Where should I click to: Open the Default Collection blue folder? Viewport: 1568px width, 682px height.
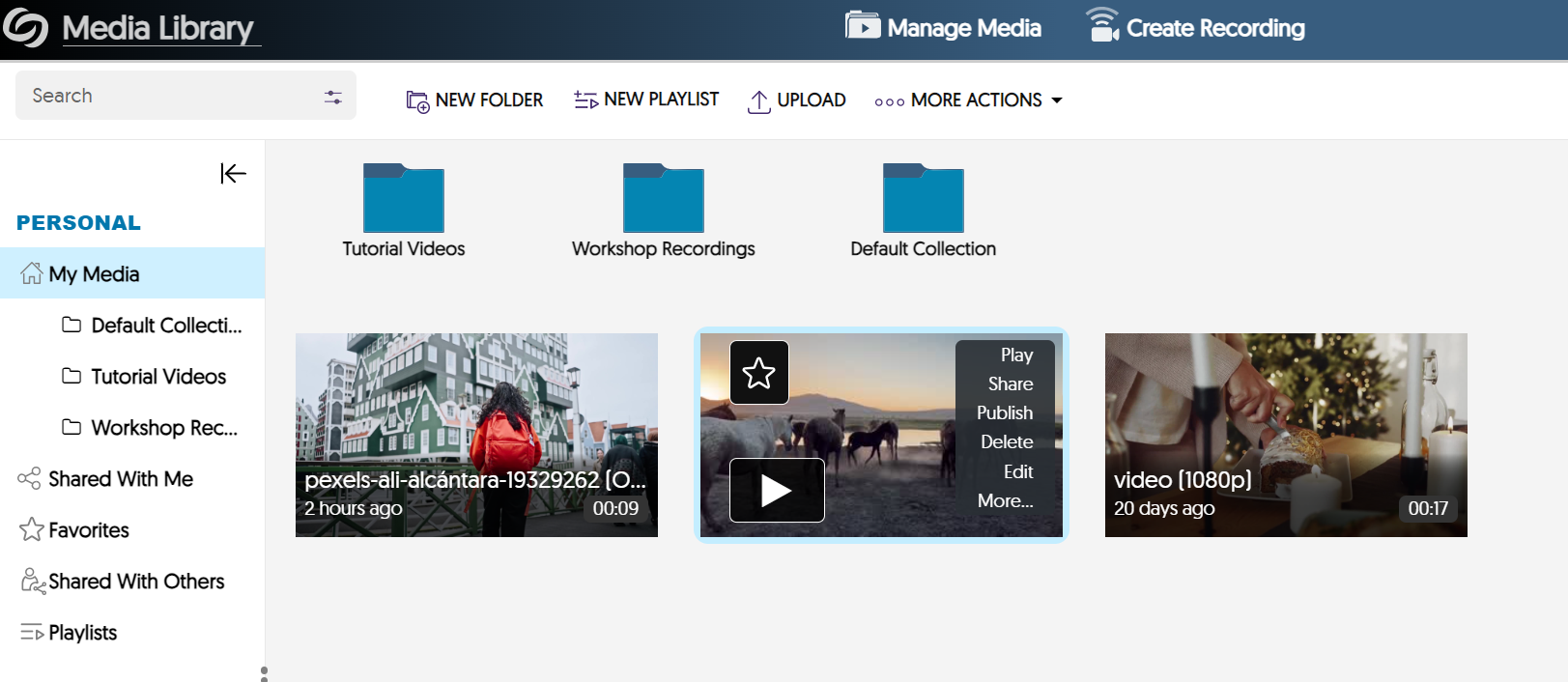click(x=923, y=197)
